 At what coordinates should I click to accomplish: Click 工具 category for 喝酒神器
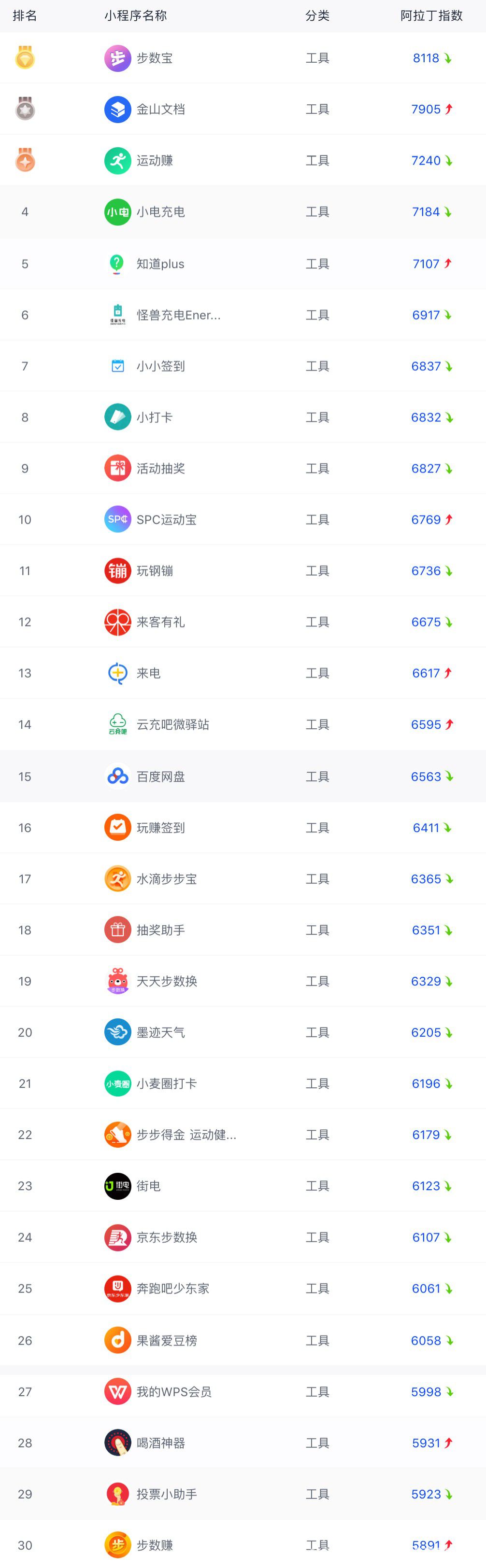(x=317, y=1443)
